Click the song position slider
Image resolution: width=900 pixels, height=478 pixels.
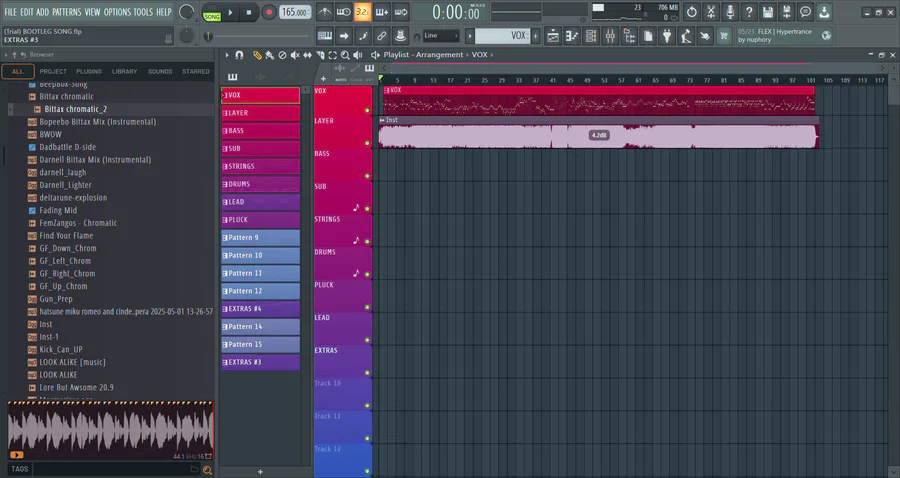click(258, 36)
